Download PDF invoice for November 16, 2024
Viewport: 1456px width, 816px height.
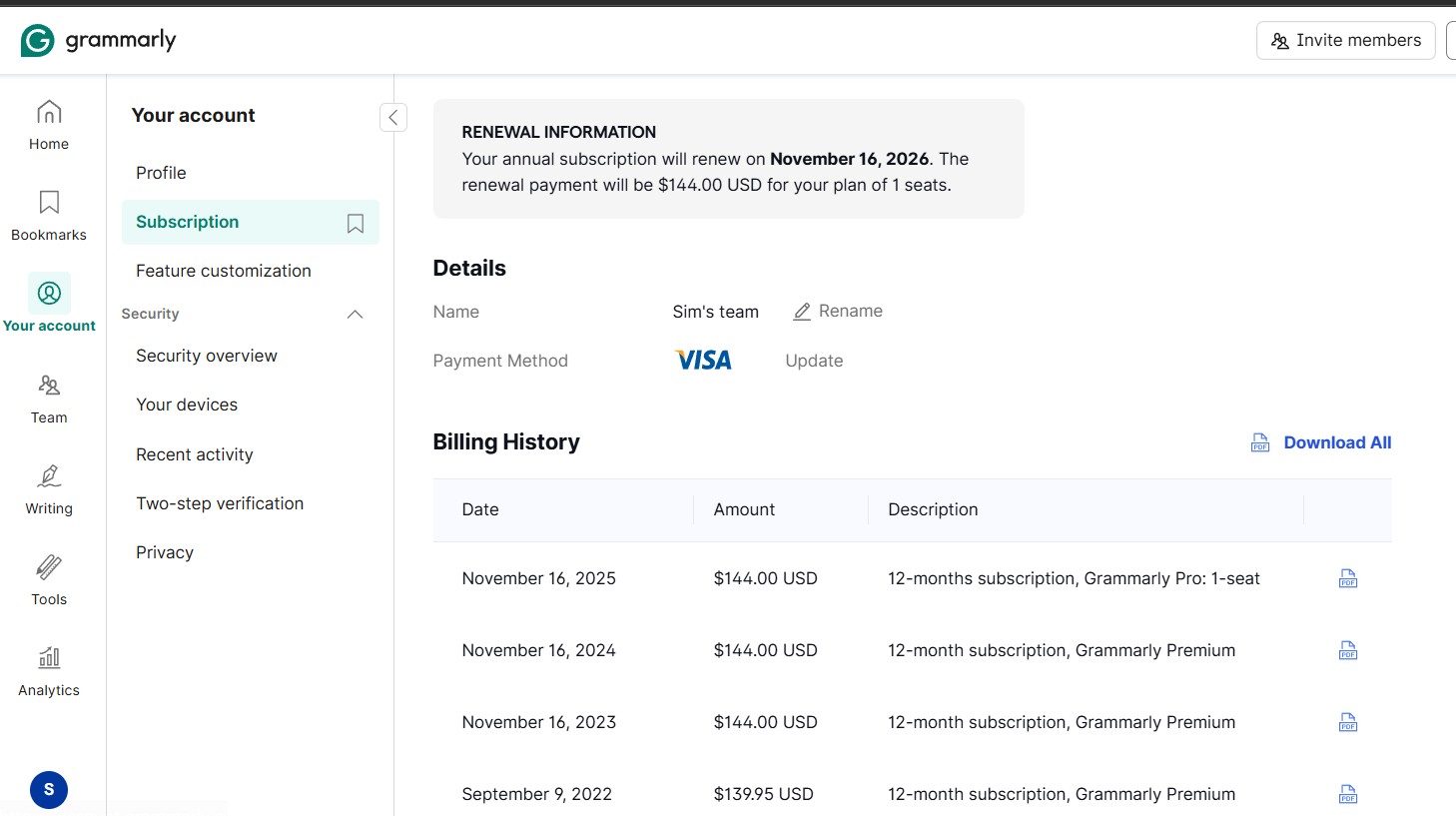1348,650
